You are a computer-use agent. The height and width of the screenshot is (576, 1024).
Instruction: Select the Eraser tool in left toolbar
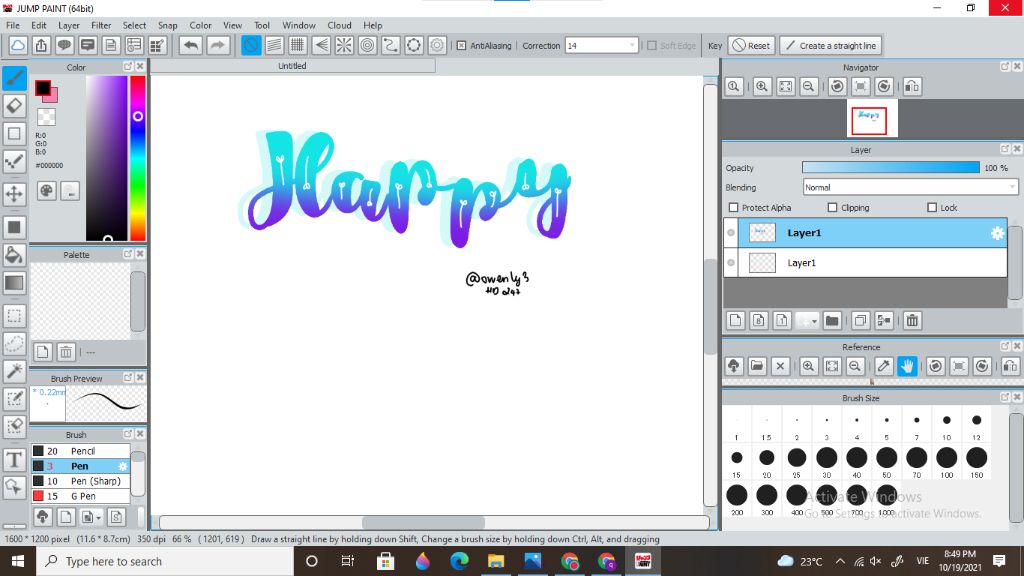pyautogui.click(x=15, y=105)
